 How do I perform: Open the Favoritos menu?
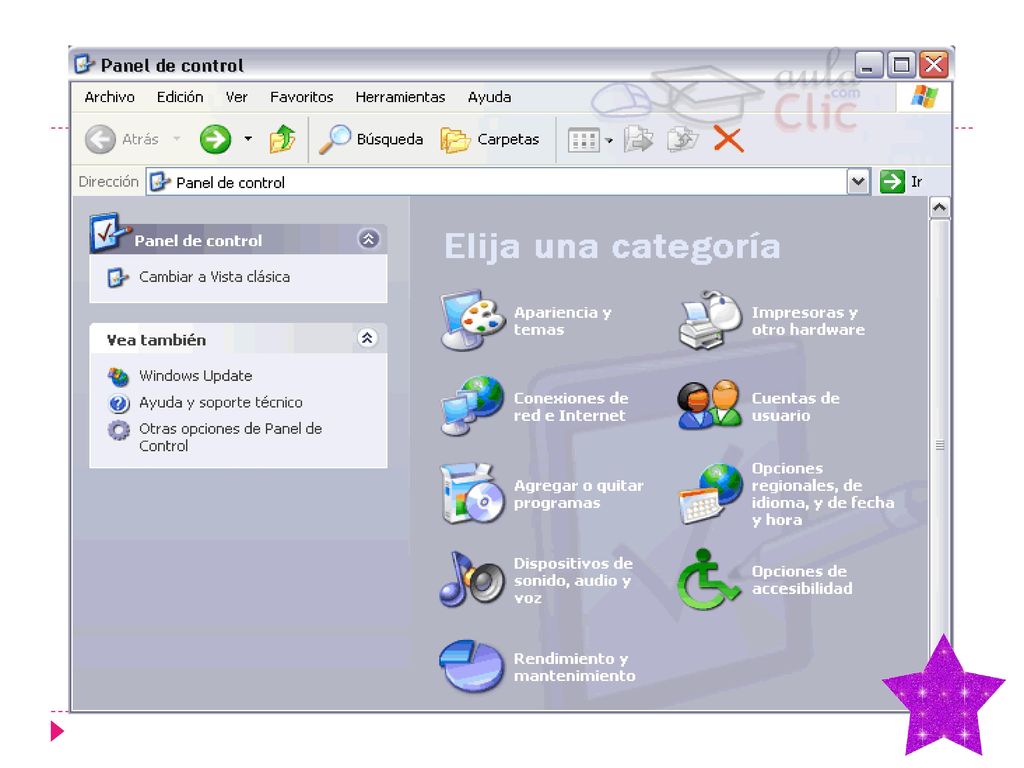pos(302,97)
